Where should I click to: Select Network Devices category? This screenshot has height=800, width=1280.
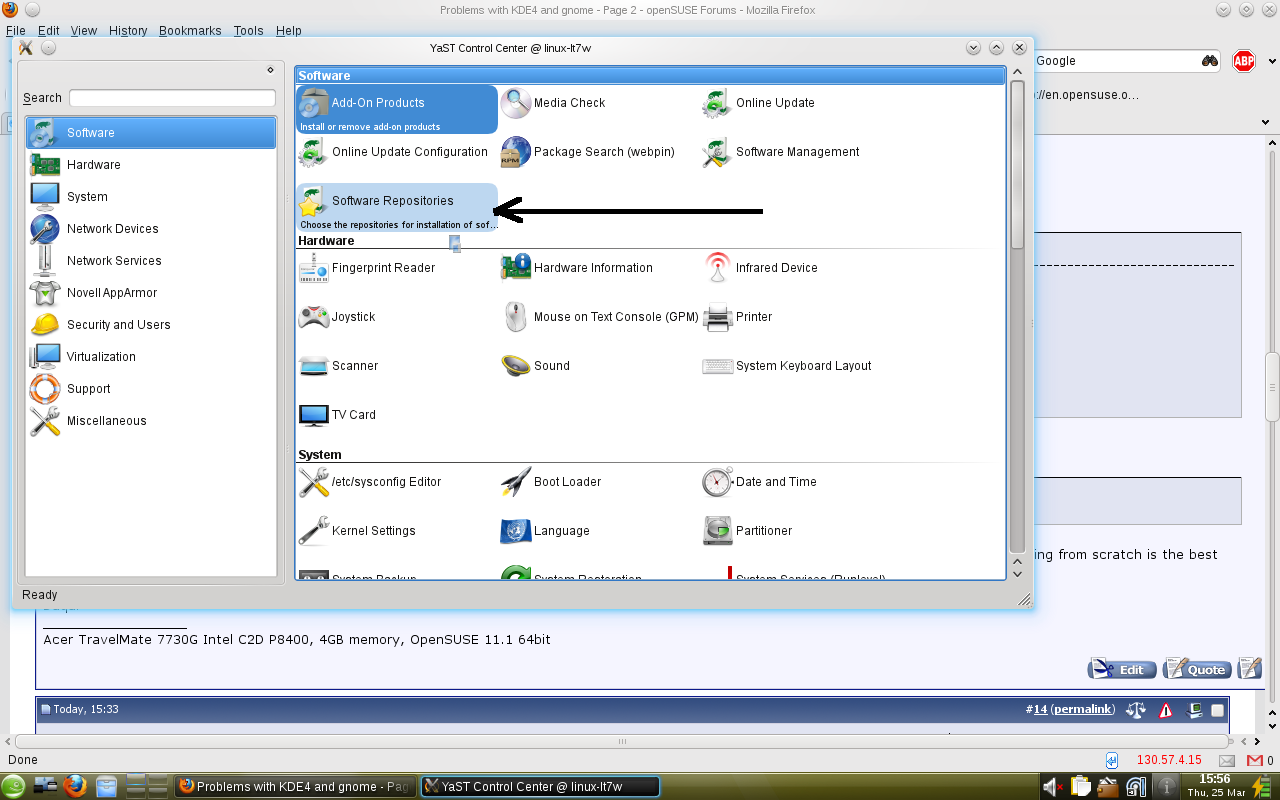click(x=151, y=229)
